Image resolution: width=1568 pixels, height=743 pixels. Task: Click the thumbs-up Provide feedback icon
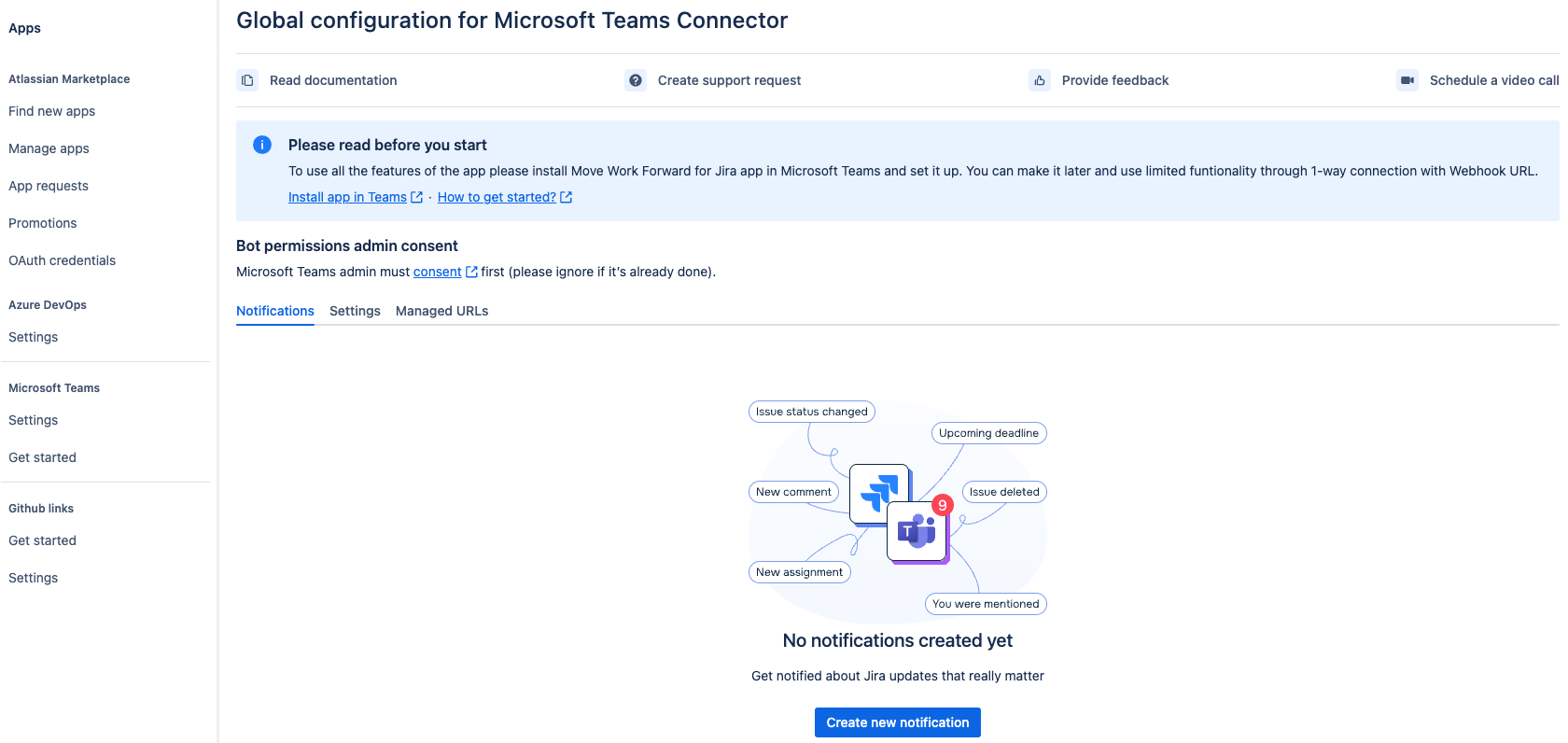(1040, 80)
